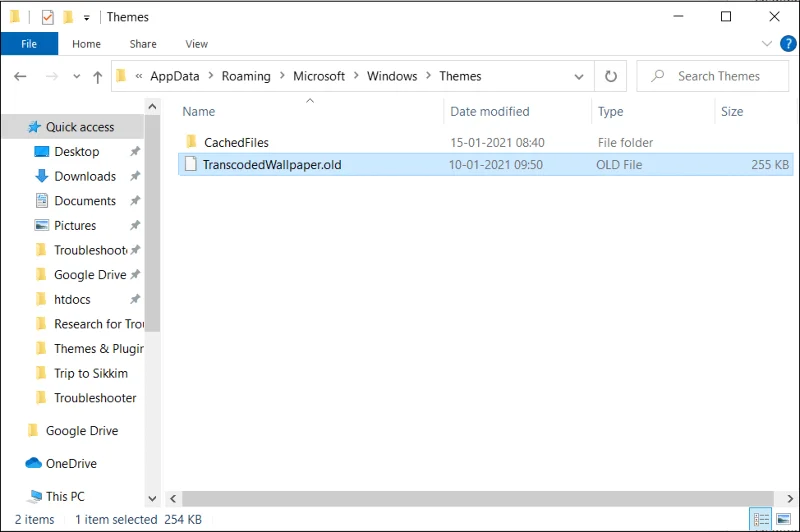The image size is (800, 532).
Task: Expand the chevron after Microsoft breadcrumb
Action: coord(356,76)
